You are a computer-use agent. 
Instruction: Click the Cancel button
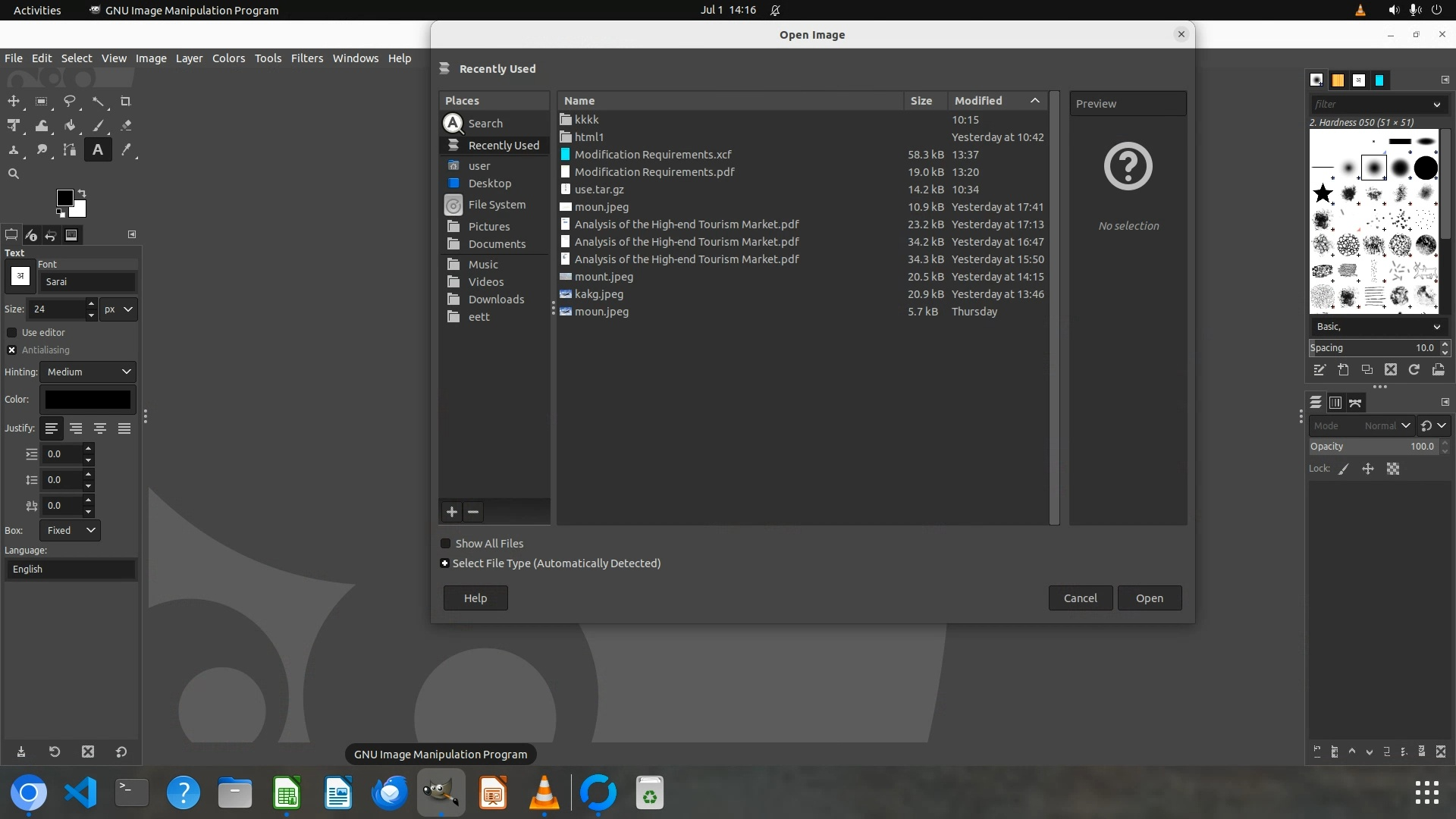point(1080,598)
